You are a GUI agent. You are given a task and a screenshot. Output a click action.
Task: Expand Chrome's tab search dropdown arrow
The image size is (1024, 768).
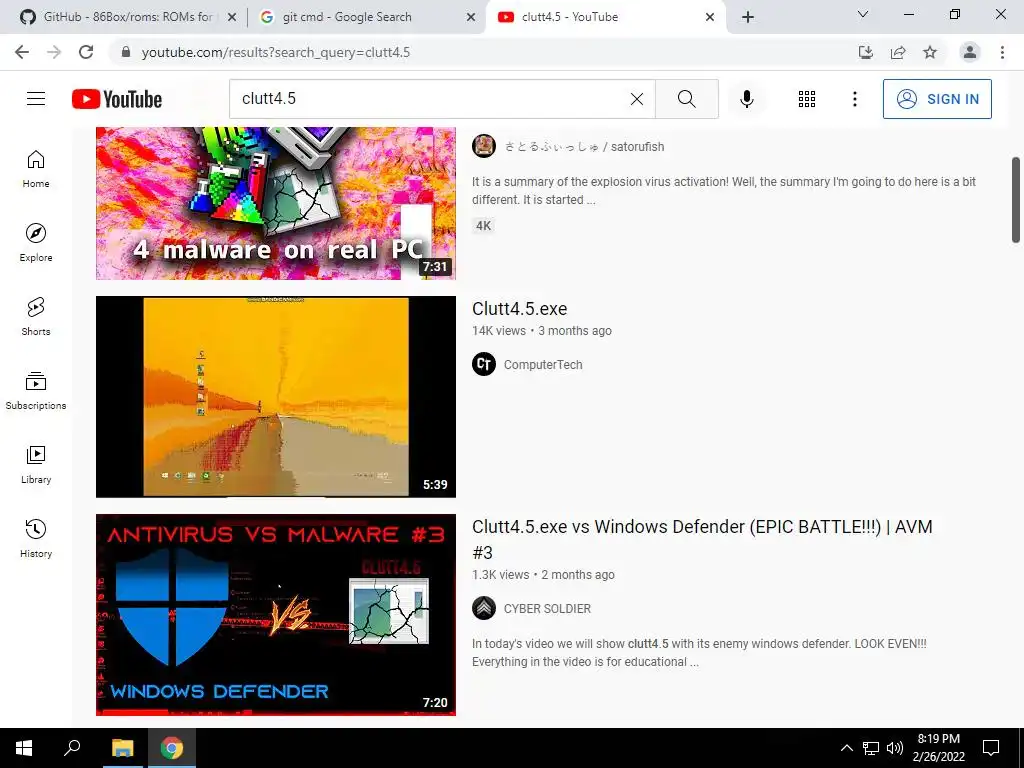[863, 14]
